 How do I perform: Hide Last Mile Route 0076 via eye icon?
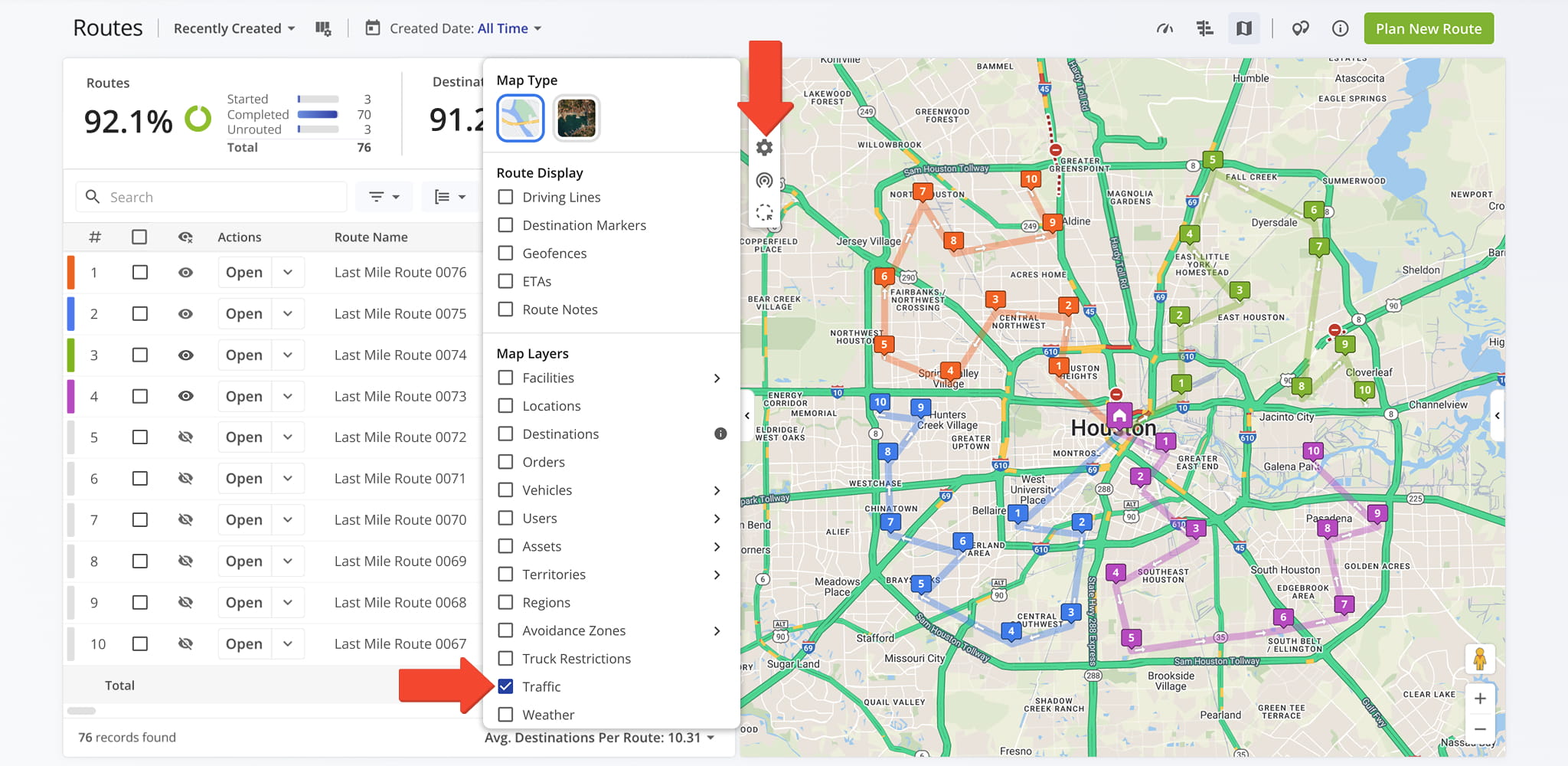(x=185, y=273)
